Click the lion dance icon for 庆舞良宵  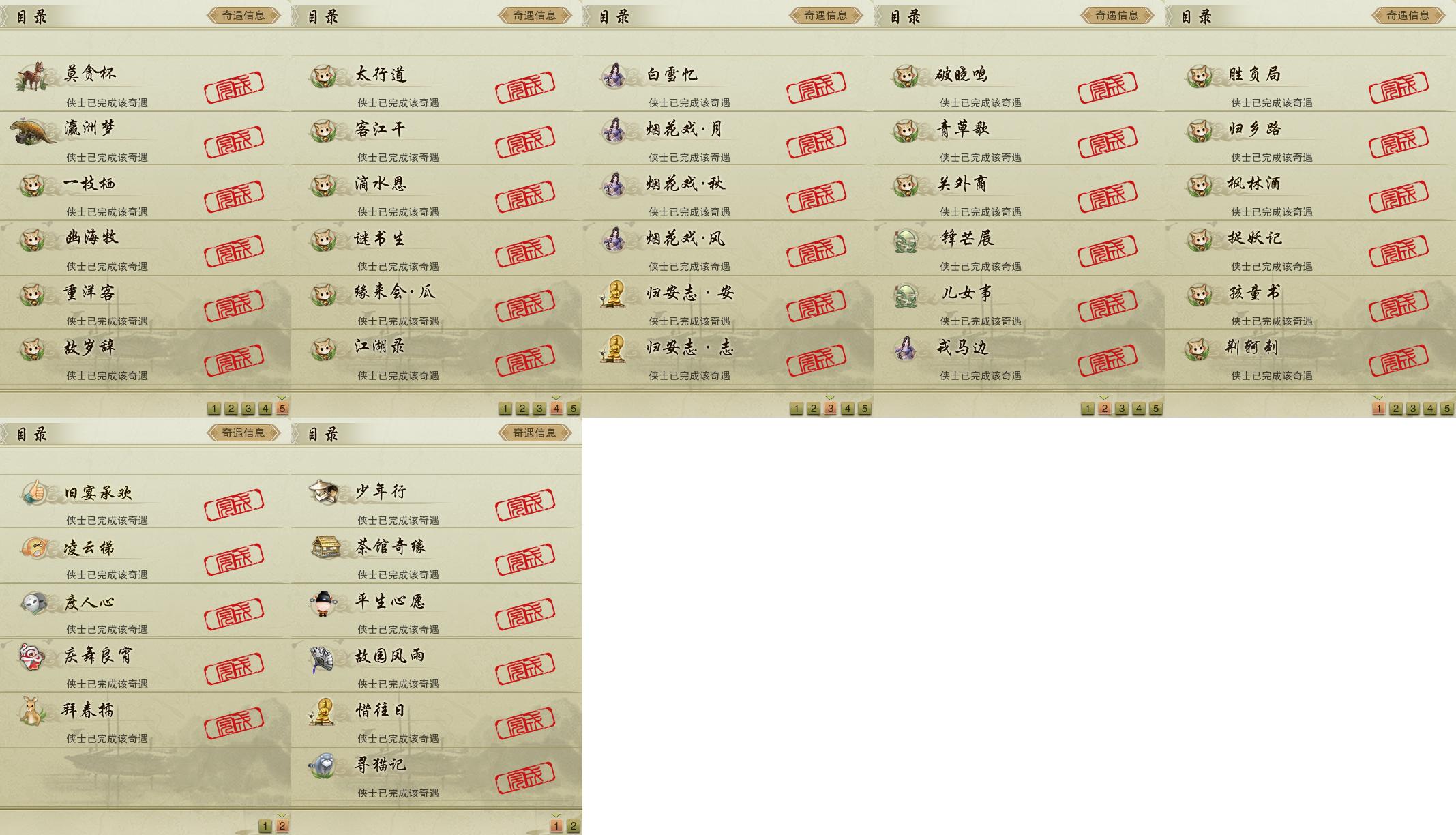[31, 656]
